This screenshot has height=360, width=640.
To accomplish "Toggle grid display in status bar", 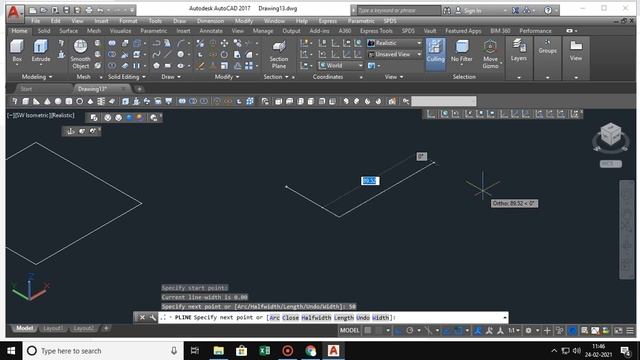I will tap(368, 331).
